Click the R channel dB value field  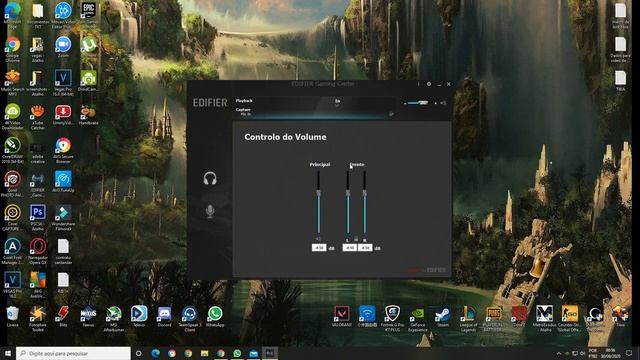click(365, 248)
